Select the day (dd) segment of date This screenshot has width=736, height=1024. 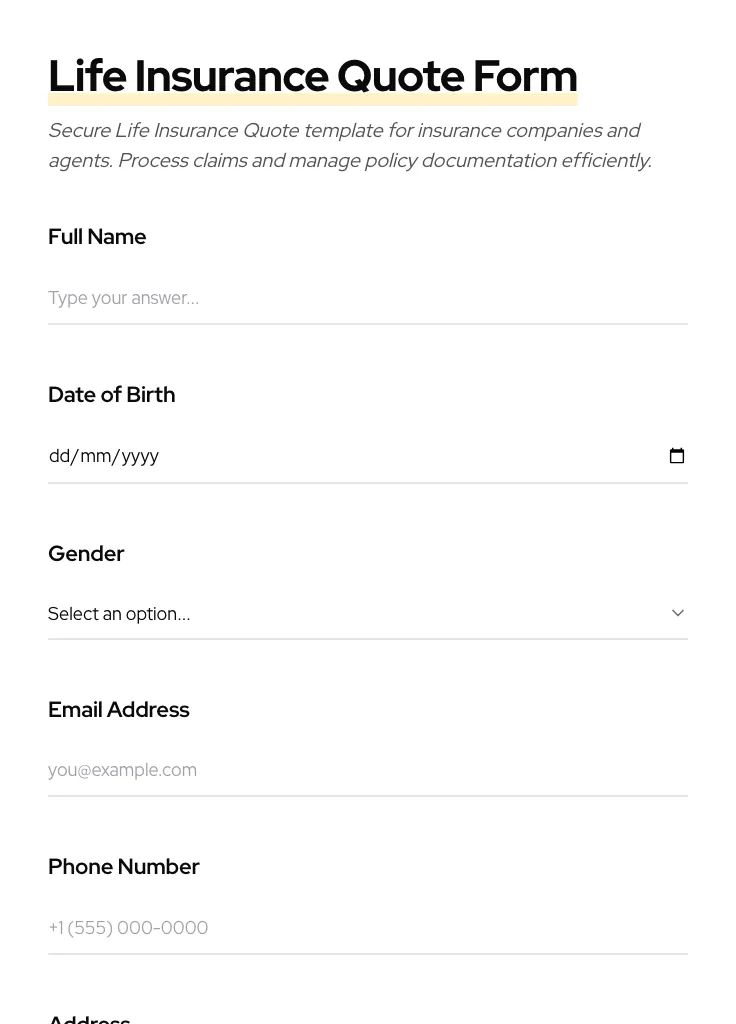click(59, 456)
